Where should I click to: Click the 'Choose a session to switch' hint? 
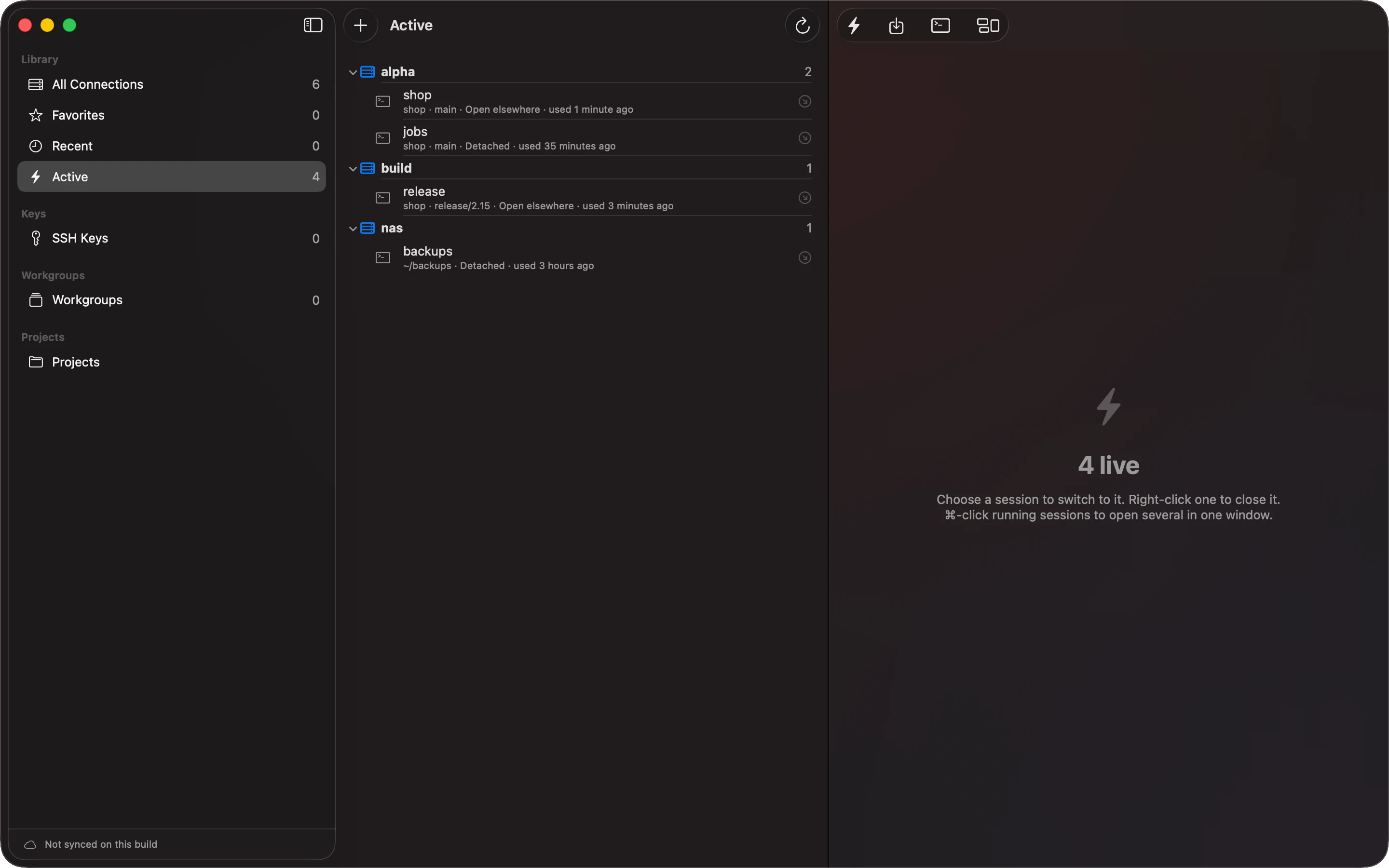point(1108,500)
